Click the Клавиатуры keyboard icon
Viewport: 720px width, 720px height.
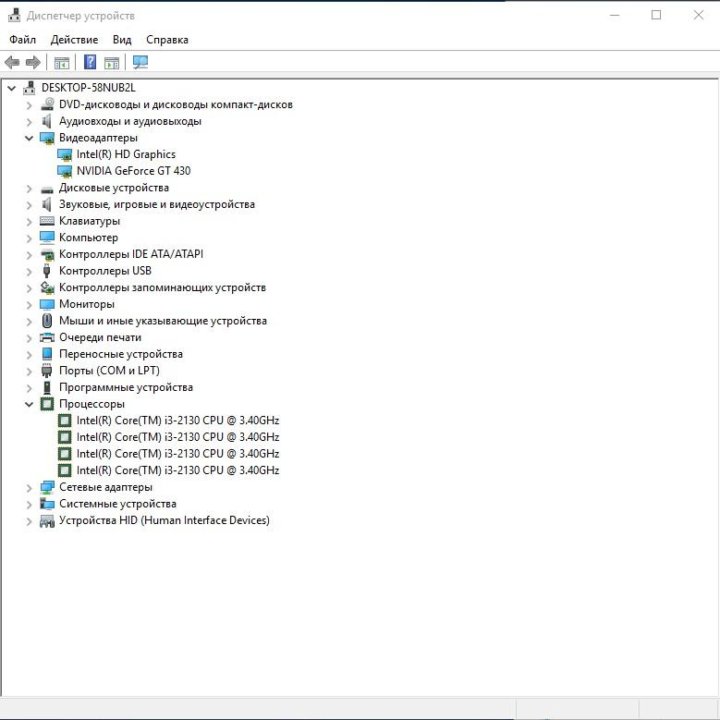pyautogui.click(x=47, y=221)
